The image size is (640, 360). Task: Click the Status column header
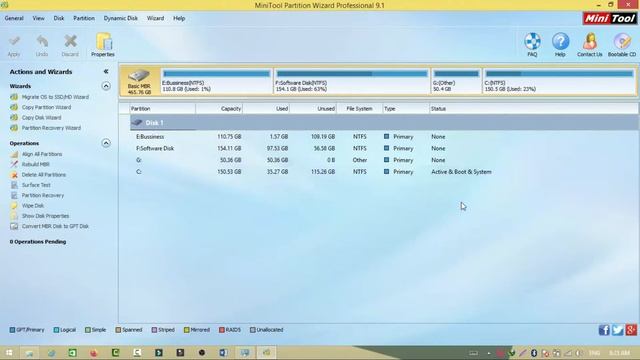pos(533,109)
